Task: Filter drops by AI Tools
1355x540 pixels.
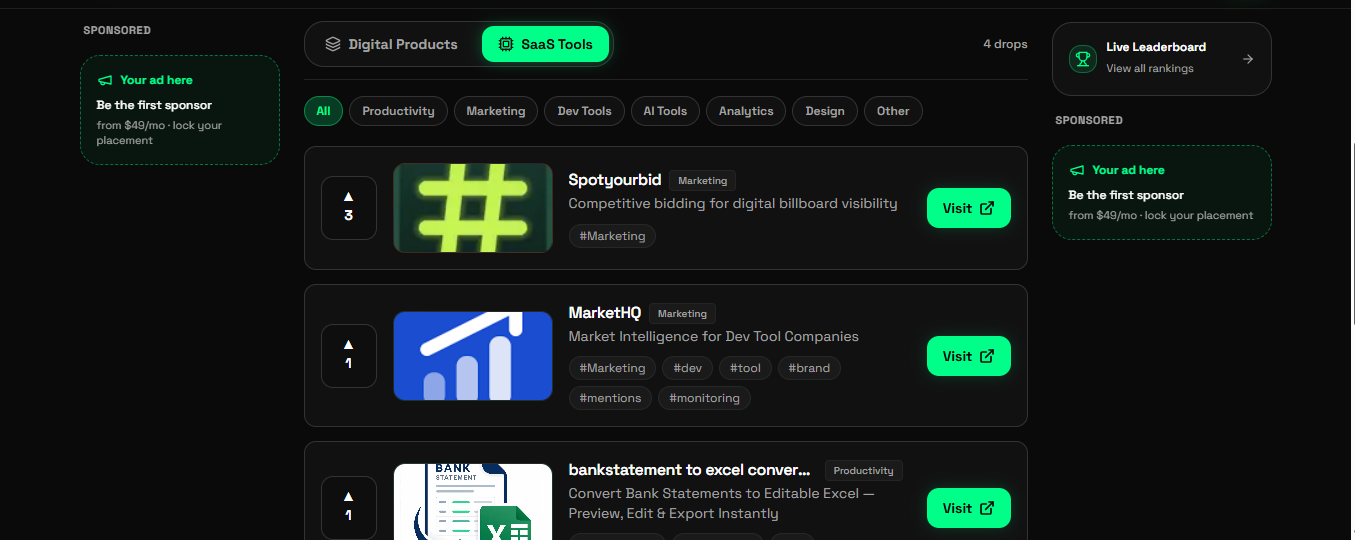Action: click(665, 111)
